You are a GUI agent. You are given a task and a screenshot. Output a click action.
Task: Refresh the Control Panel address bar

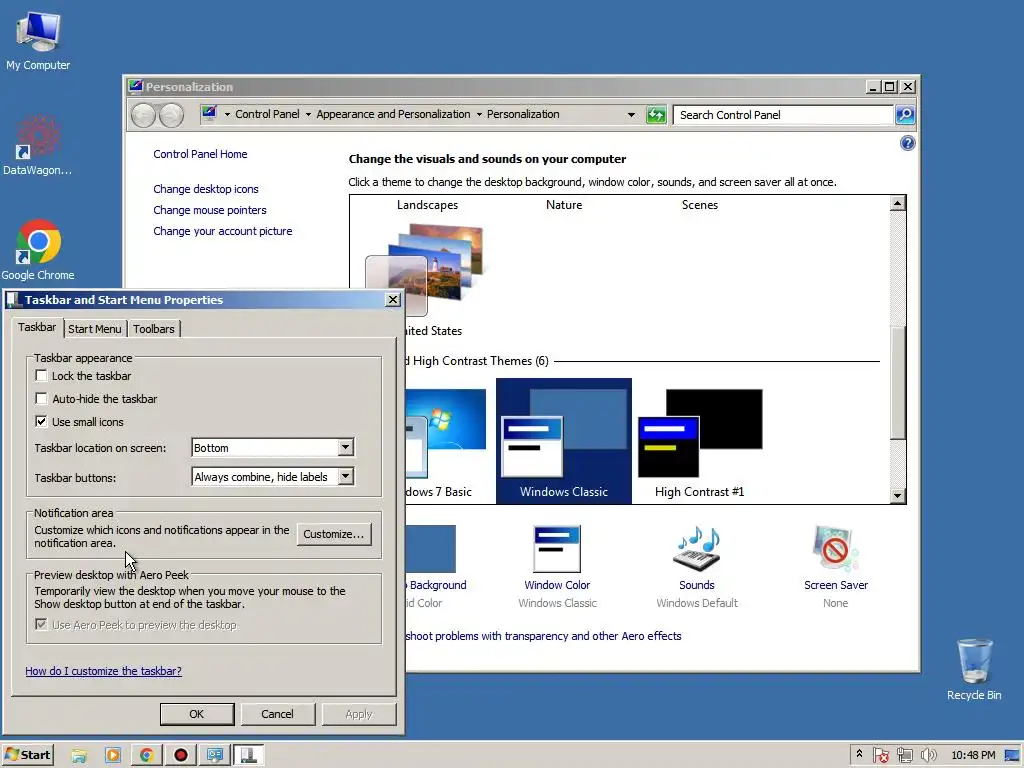656,115
